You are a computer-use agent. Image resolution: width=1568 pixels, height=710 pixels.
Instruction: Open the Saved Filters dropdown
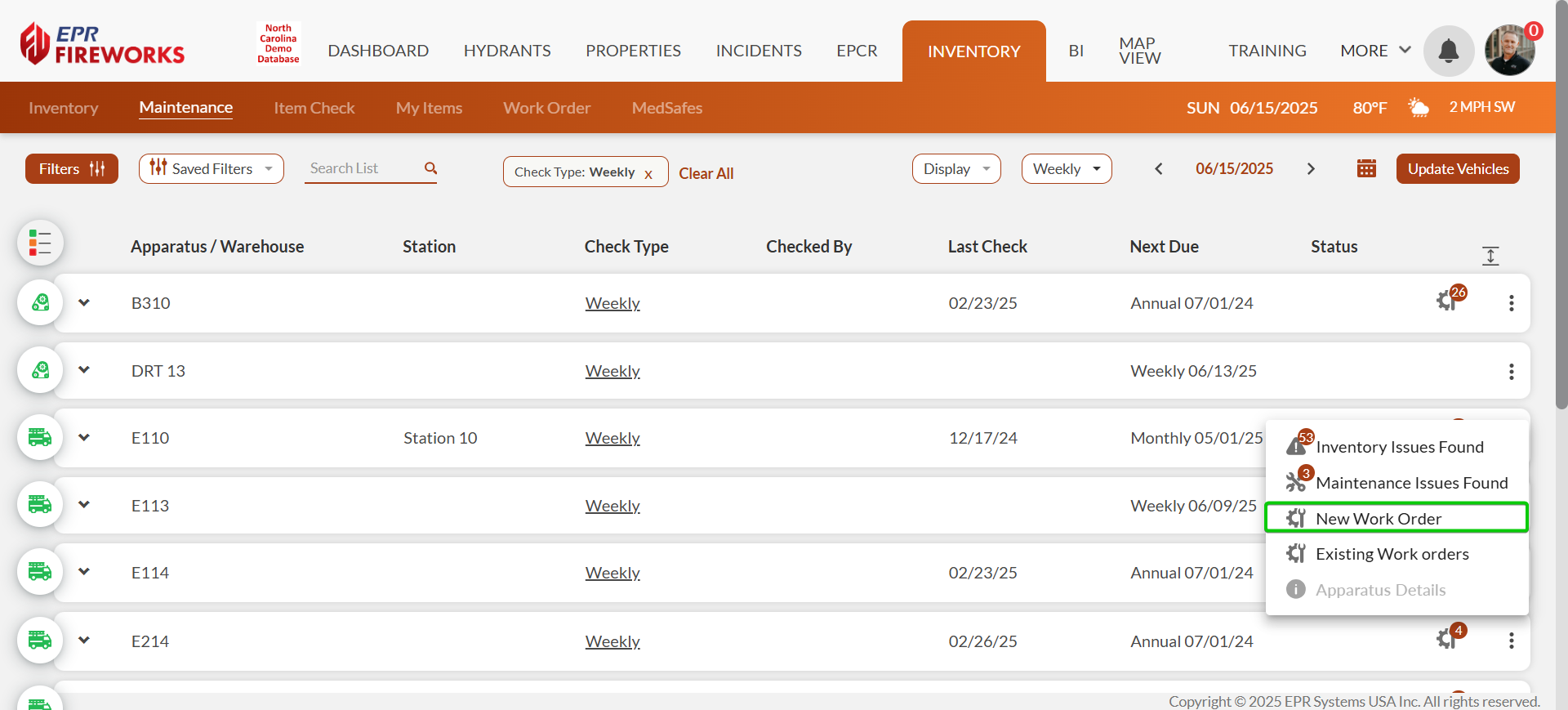point(212,169)
